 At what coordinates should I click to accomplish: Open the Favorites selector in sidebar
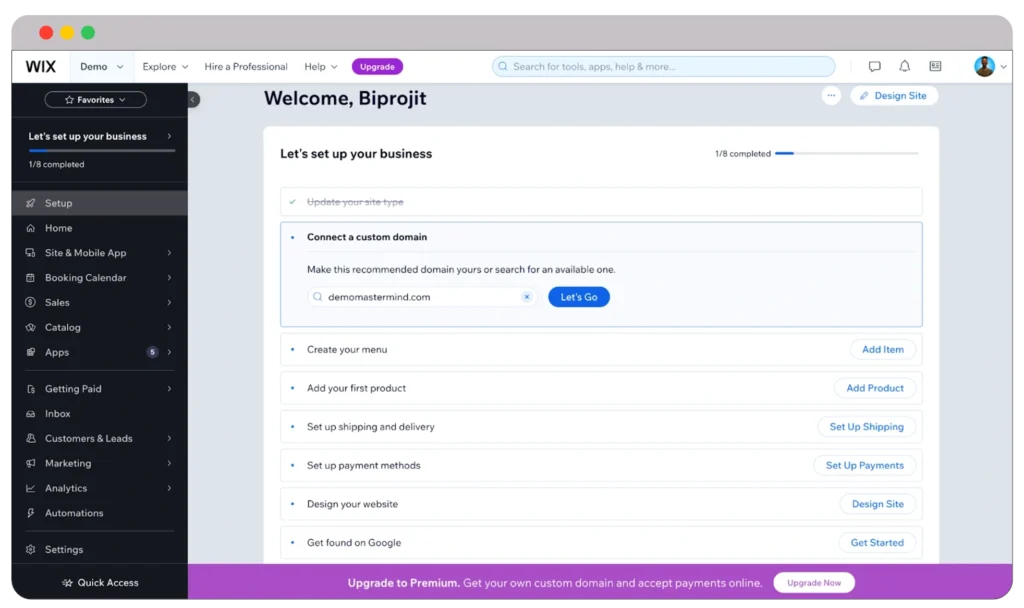96,100
